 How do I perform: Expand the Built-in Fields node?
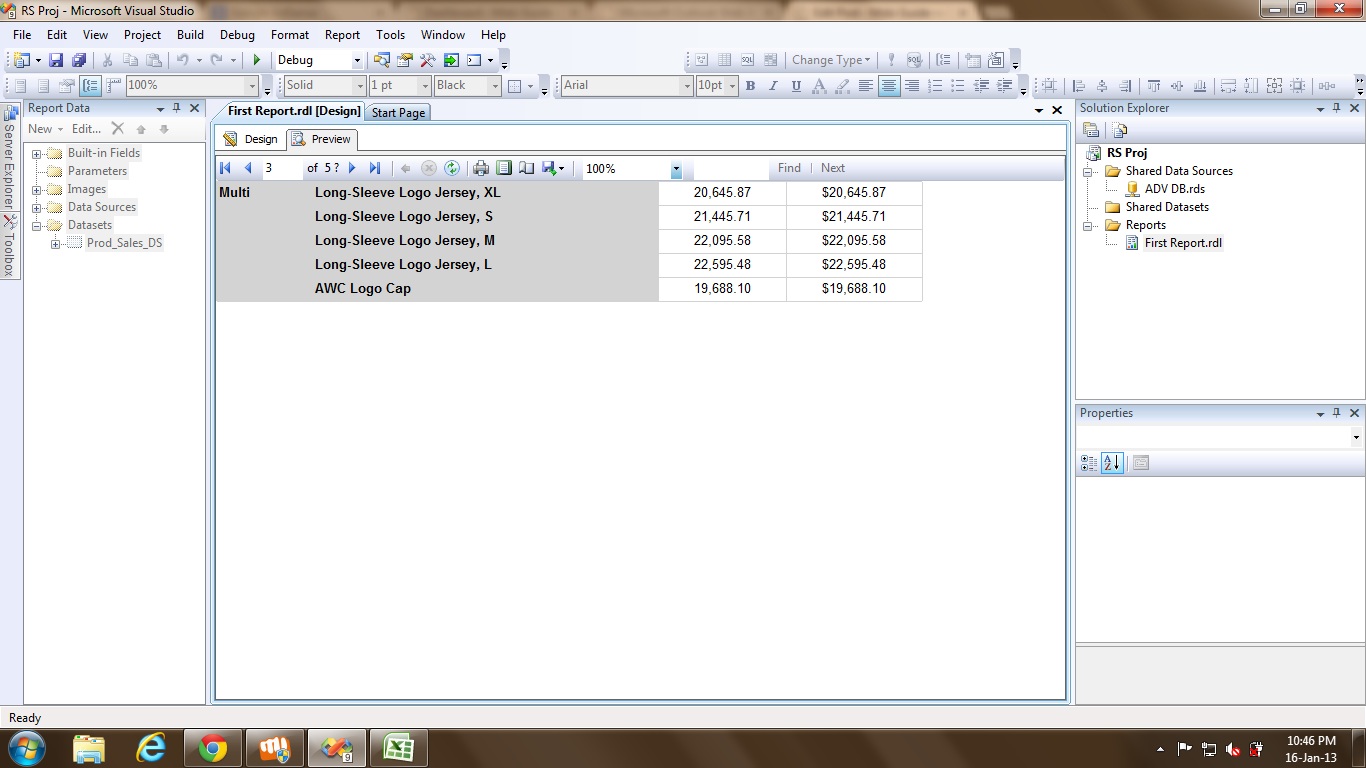(x=37, y=154)
